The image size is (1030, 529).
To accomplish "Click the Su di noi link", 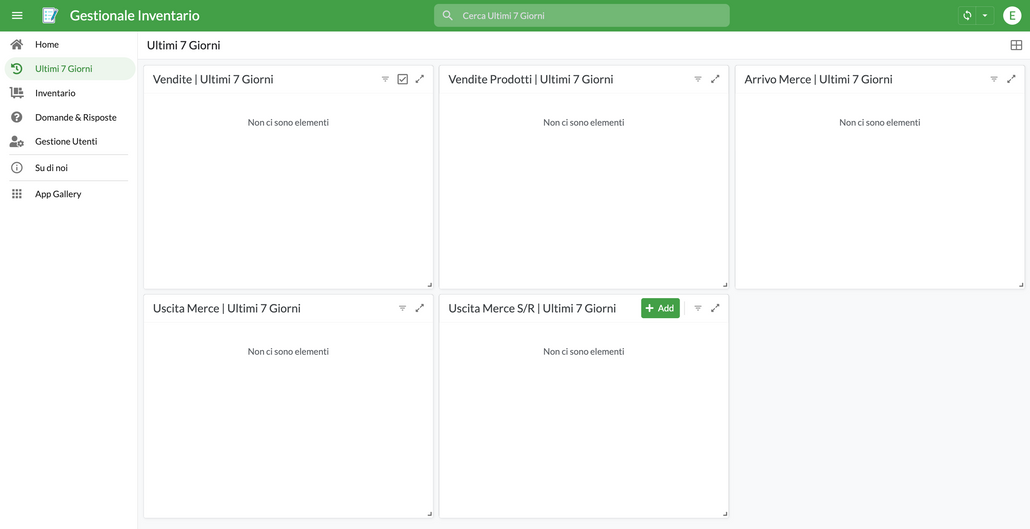I will [x=51, y=168].
